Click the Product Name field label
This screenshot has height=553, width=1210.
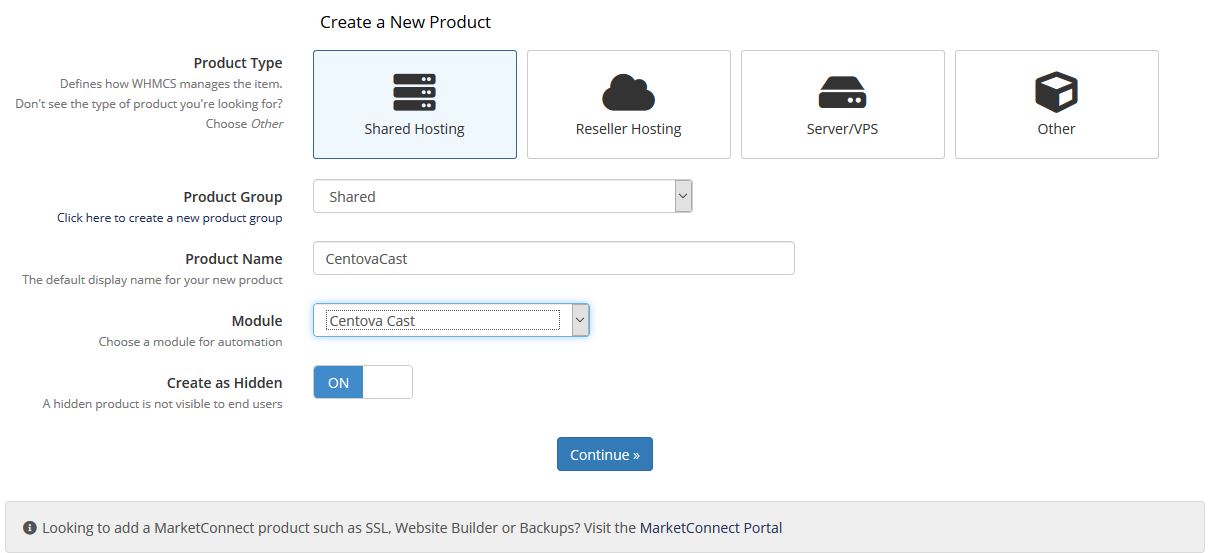(234, 259)
